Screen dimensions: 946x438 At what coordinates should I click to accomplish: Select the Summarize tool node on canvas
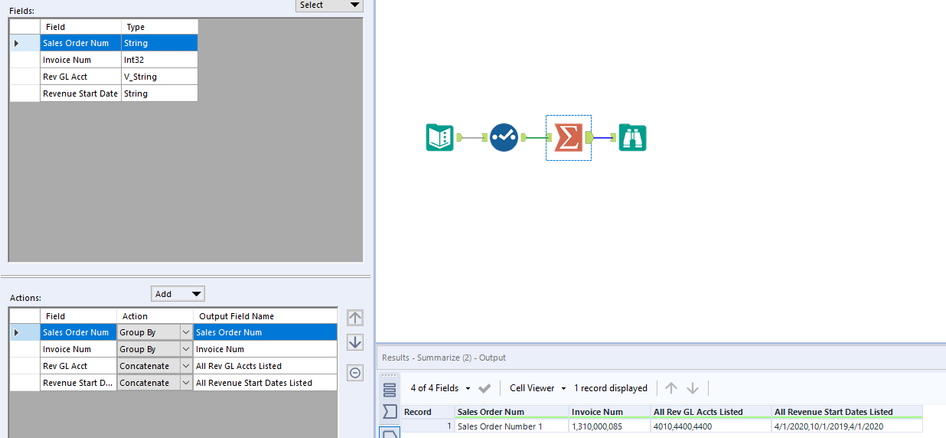[x=568, y=138]
